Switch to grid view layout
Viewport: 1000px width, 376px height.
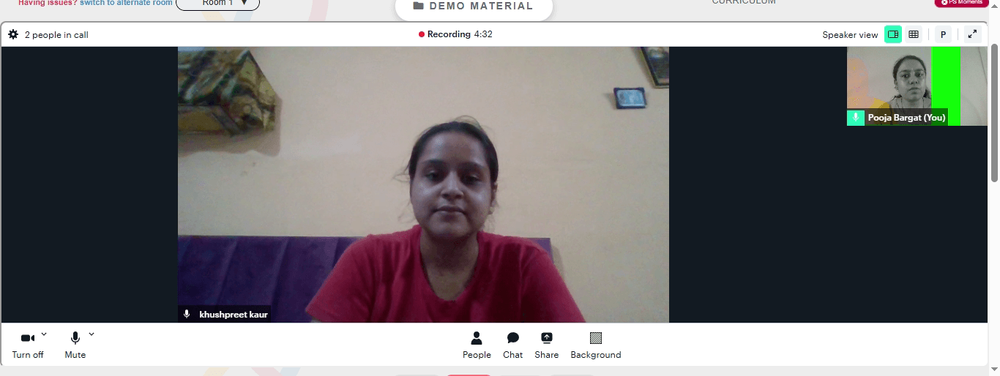913,34
